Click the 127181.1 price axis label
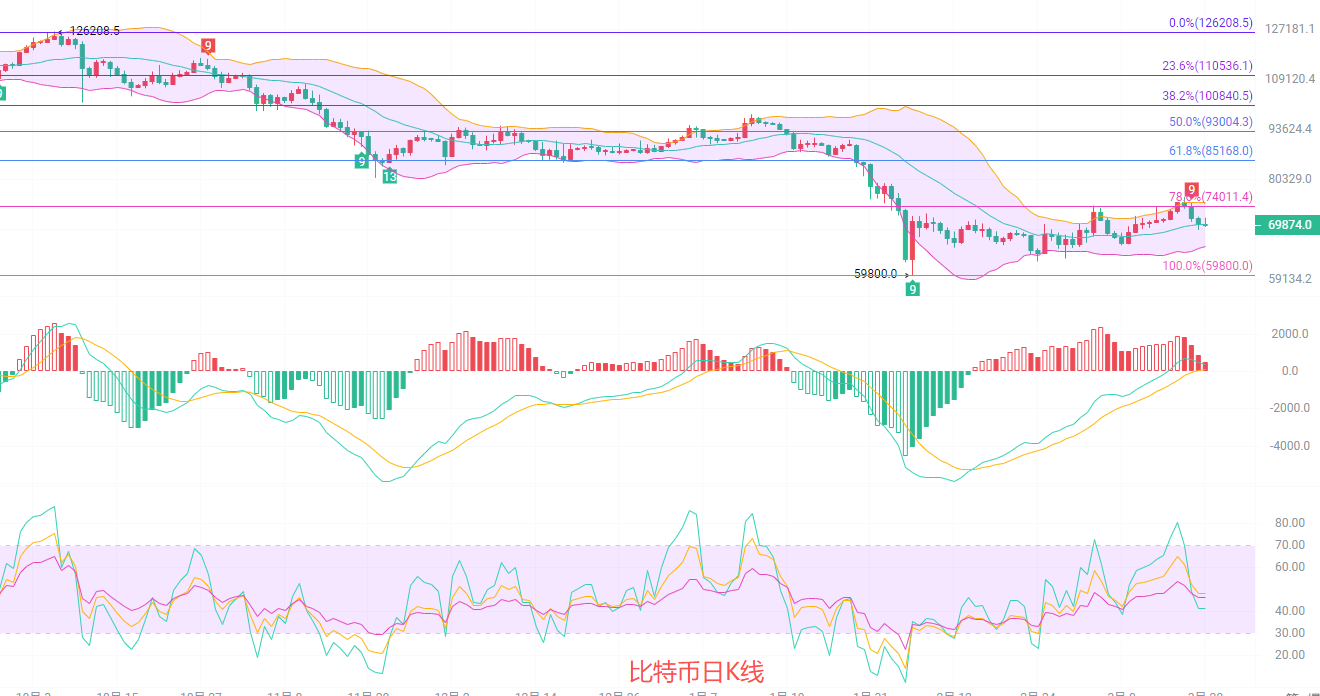This screenshot has width=1320, height=696. [x=1289, y=30]
